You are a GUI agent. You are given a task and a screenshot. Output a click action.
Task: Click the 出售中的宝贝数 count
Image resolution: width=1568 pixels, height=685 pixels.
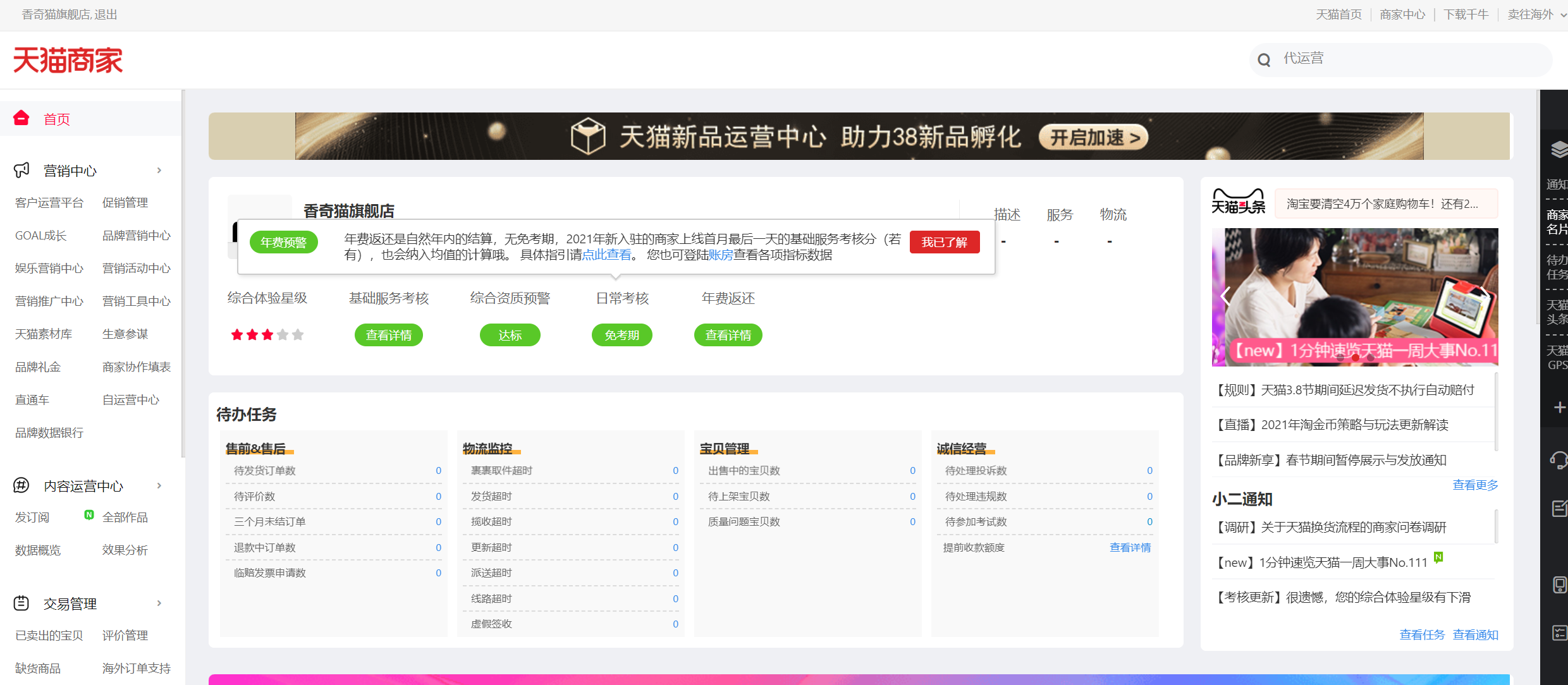(x=912, y=470)
